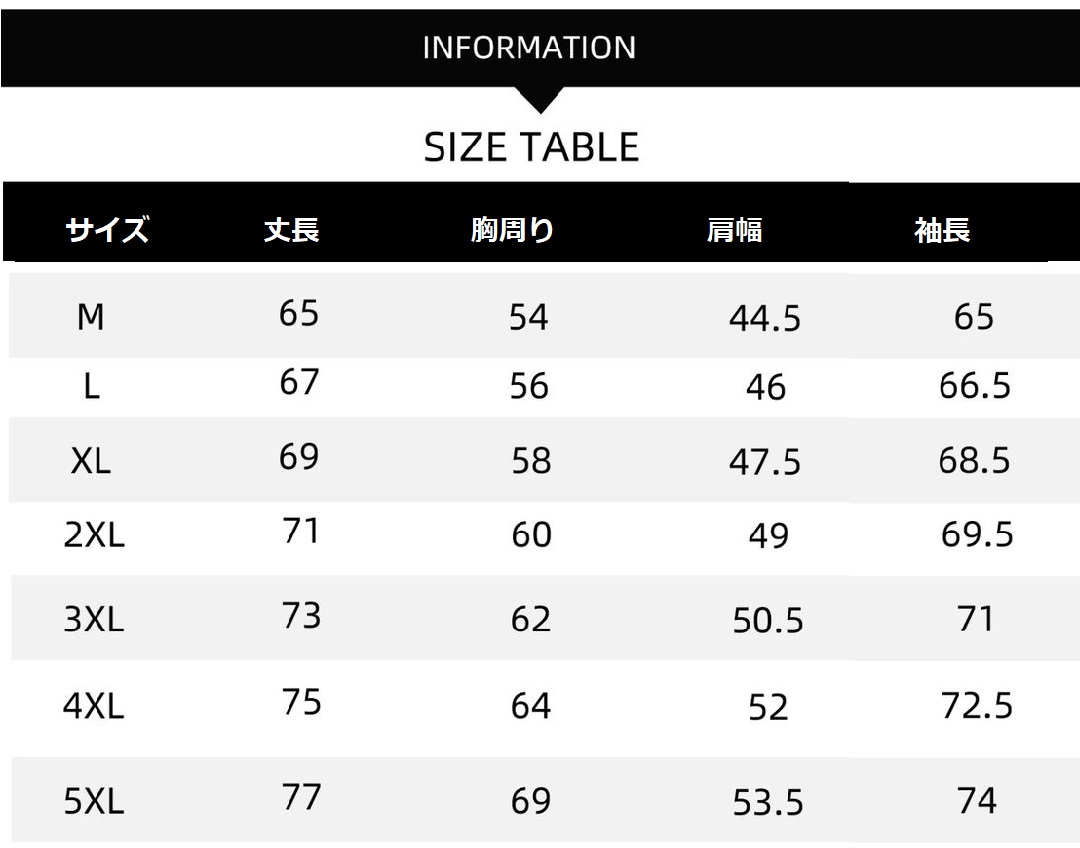Select the L size row label
Viewport: 1080px width, 848px height.
[92, 386]
